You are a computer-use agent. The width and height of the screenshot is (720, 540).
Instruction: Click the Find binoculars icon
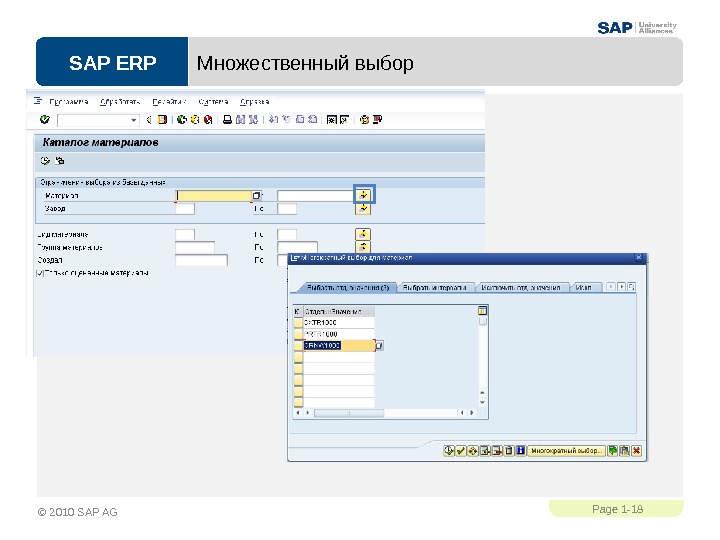pyautogui.click(x=240, y=120)
